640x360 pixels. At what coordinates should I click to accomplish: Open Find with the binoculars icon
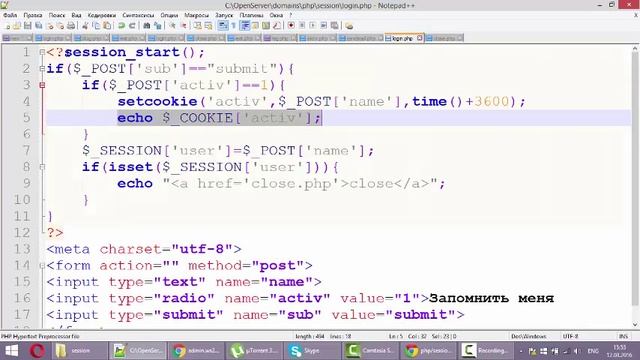click(147, 26)
